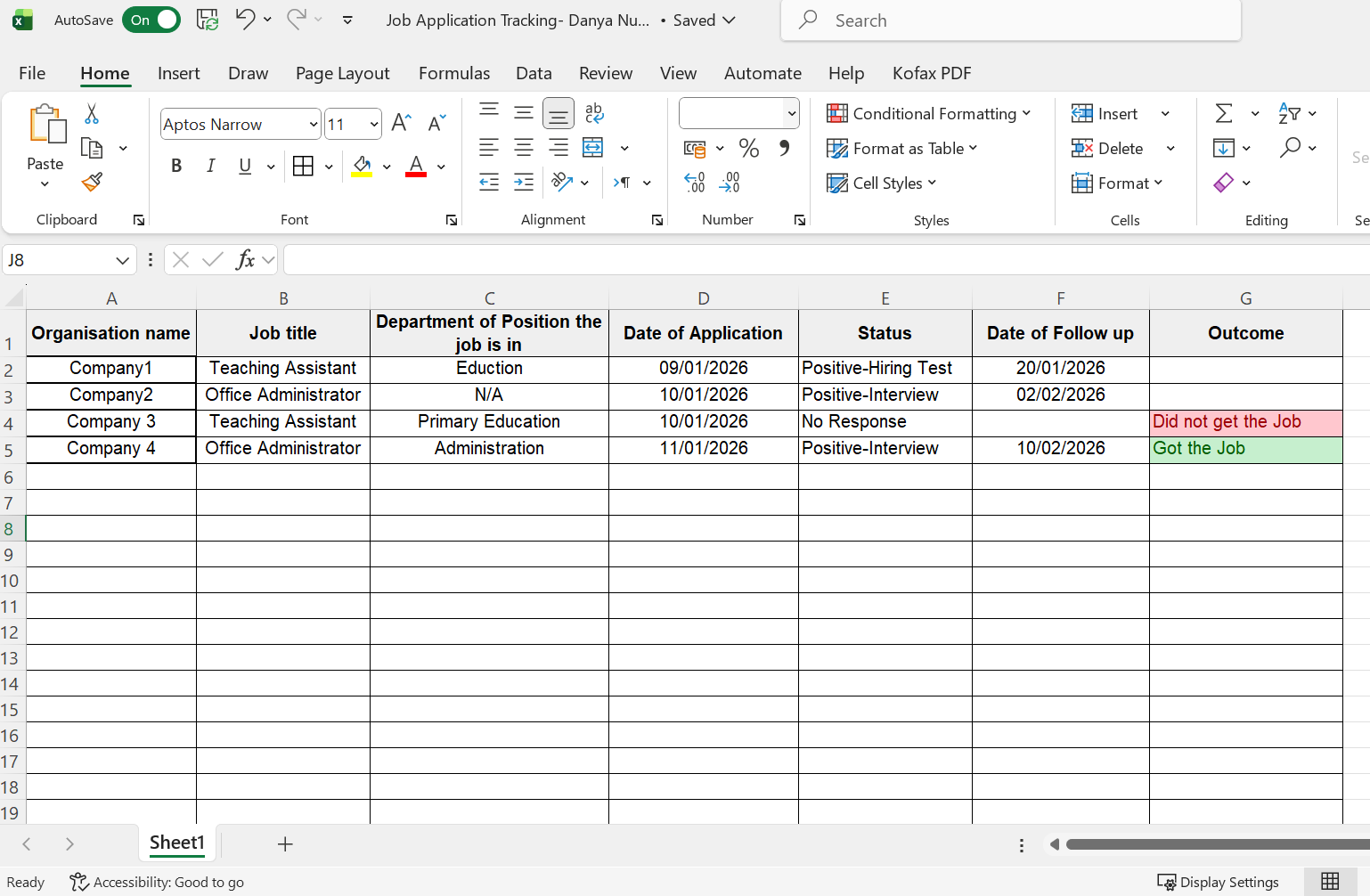Click the Wrap Text icon
1370x896 pixels.
594,113
